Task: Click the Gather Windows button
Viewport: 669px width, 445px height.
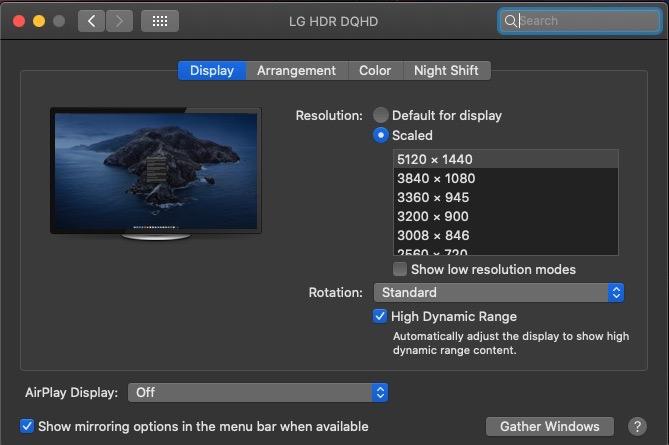Action: [x=550, y=426]
